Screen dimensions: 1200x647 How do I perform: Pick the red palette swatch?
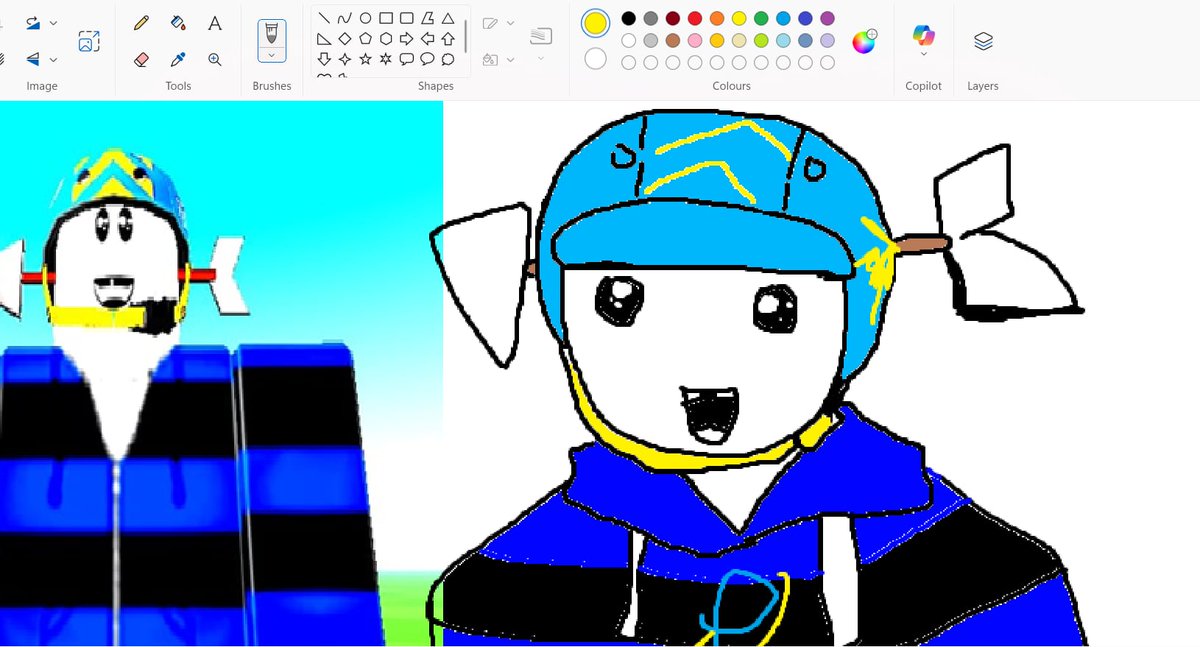[x=695, y=18]
